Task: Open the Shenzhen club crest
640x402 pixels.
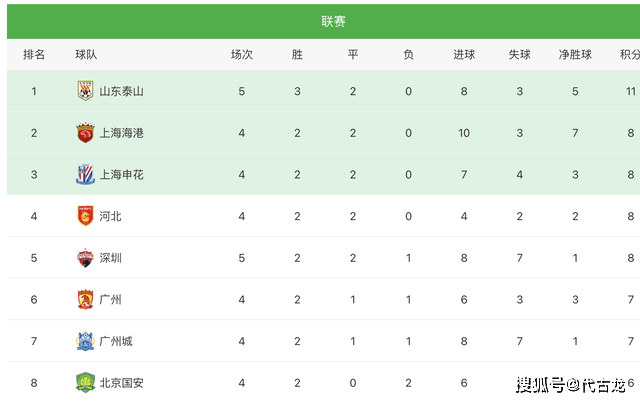Action: (85, 258)
